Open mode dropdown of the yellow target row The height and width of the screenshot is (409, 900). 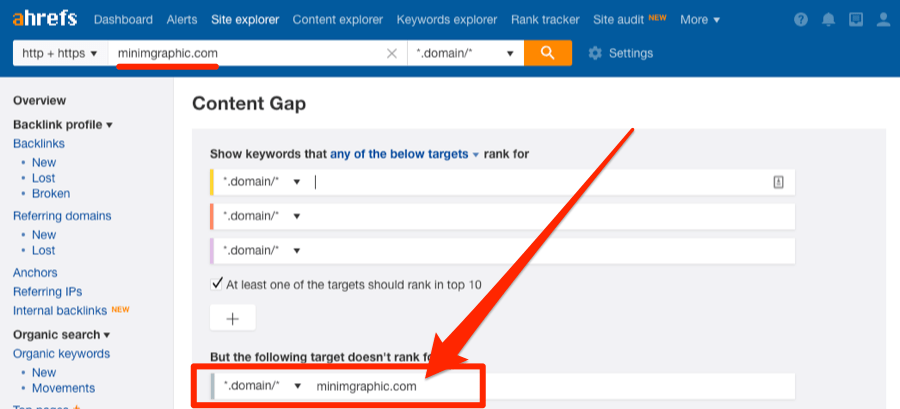[x=261, y=182]
